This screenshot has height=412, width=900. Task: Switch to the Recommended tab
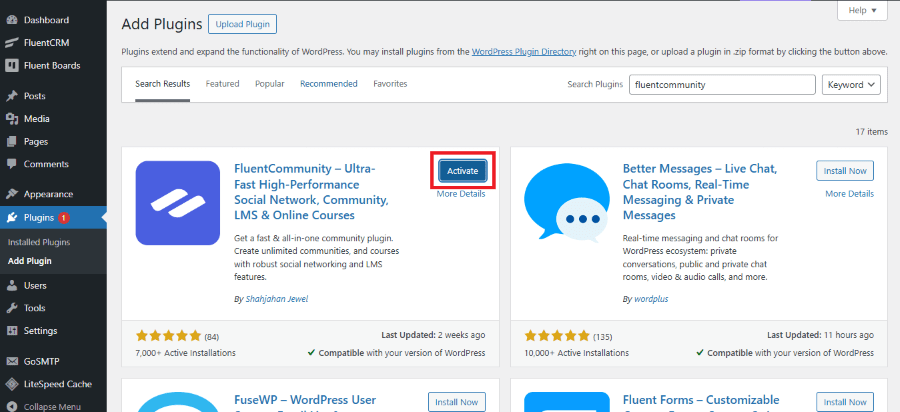(329, 84)
